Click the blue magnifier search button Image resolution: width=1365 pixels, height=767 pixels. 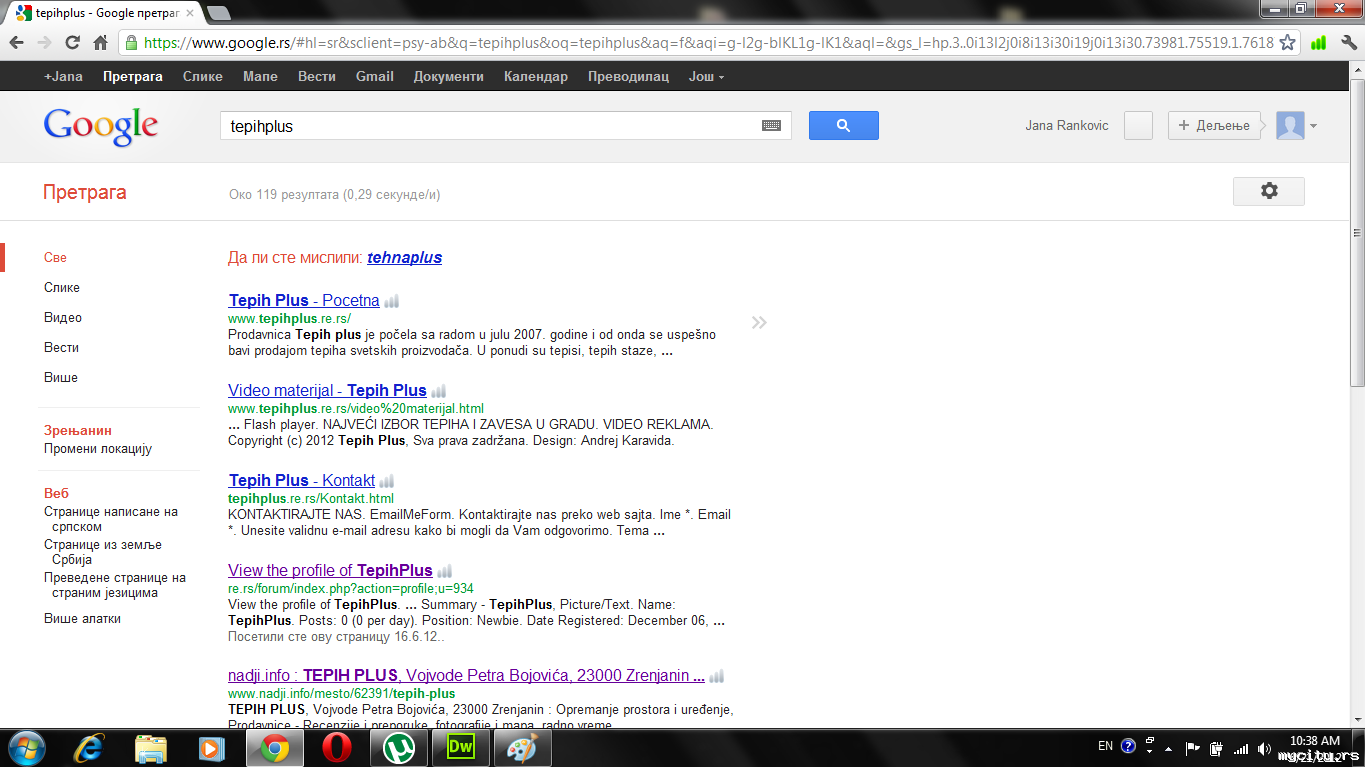coord(843,125)
